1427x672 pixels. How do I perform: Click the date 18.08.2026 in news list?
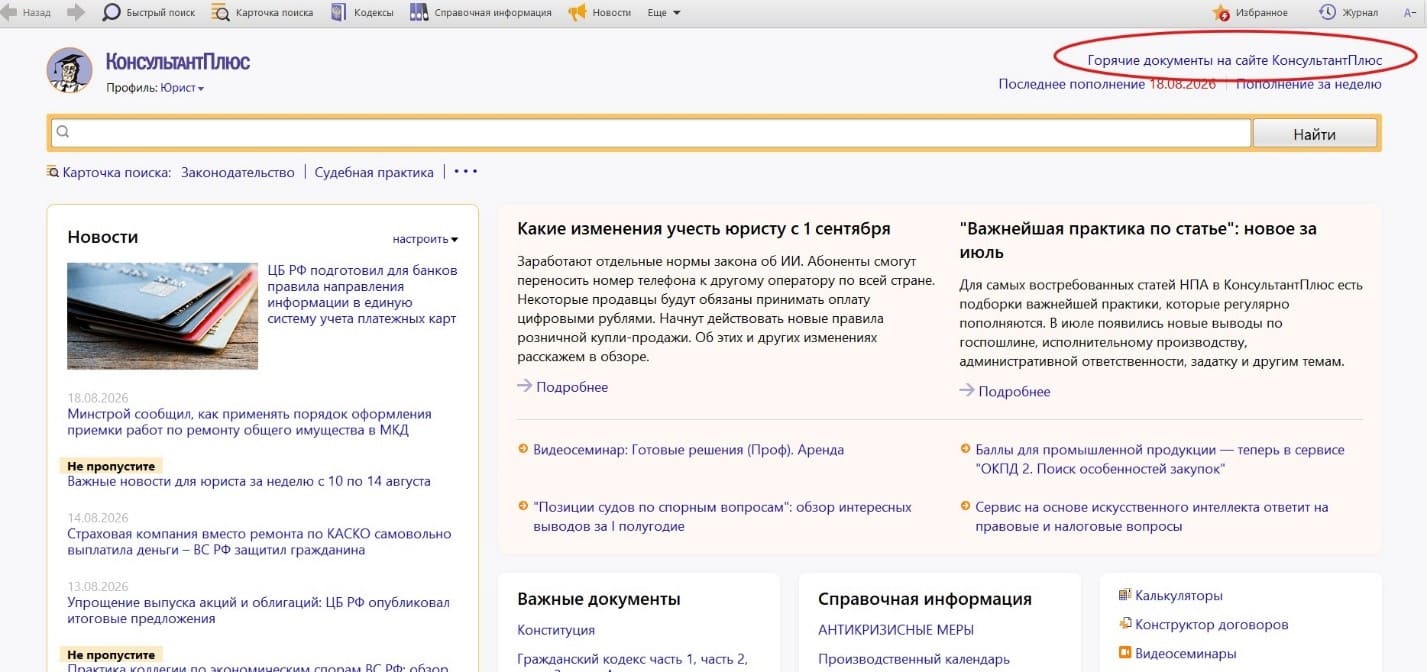coord(98,398)
